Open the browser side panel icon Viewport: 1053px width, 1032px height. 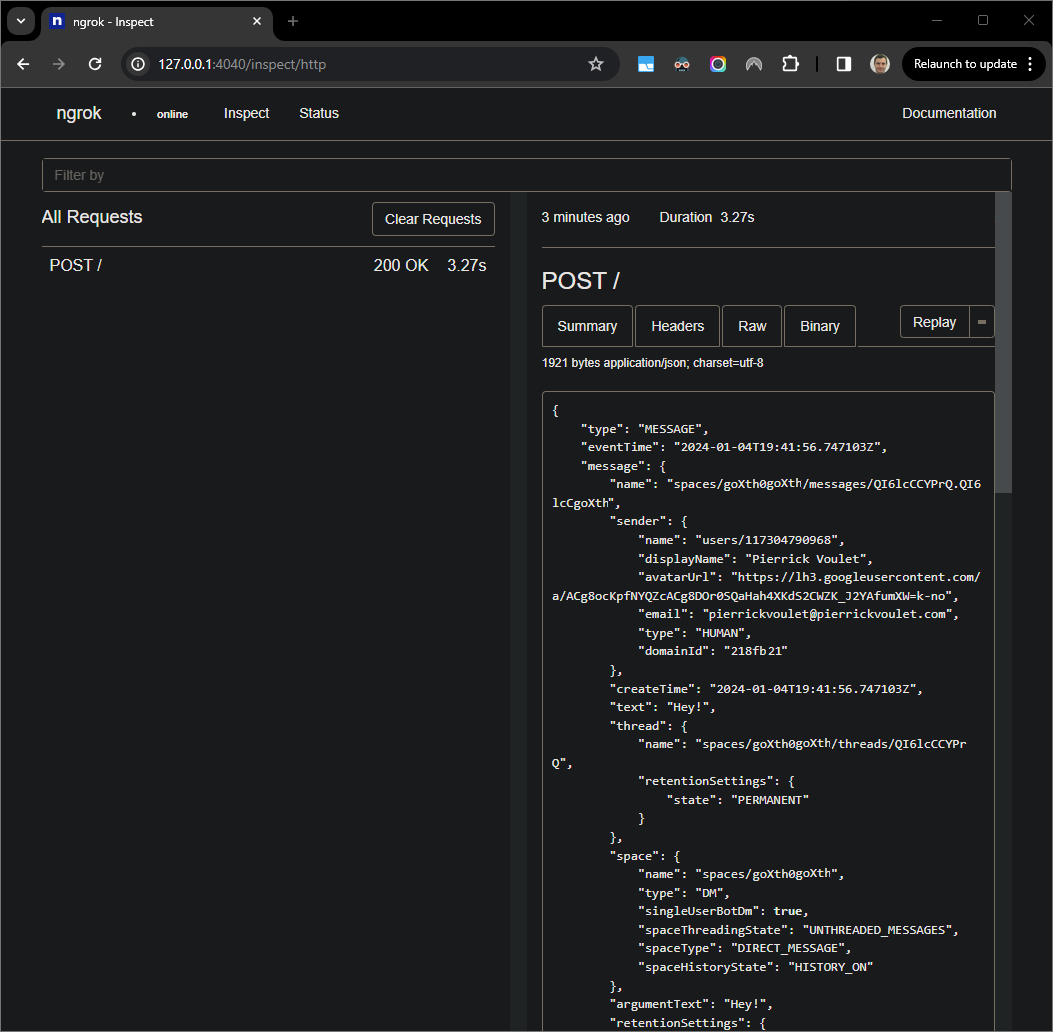(x=842, y=63)
